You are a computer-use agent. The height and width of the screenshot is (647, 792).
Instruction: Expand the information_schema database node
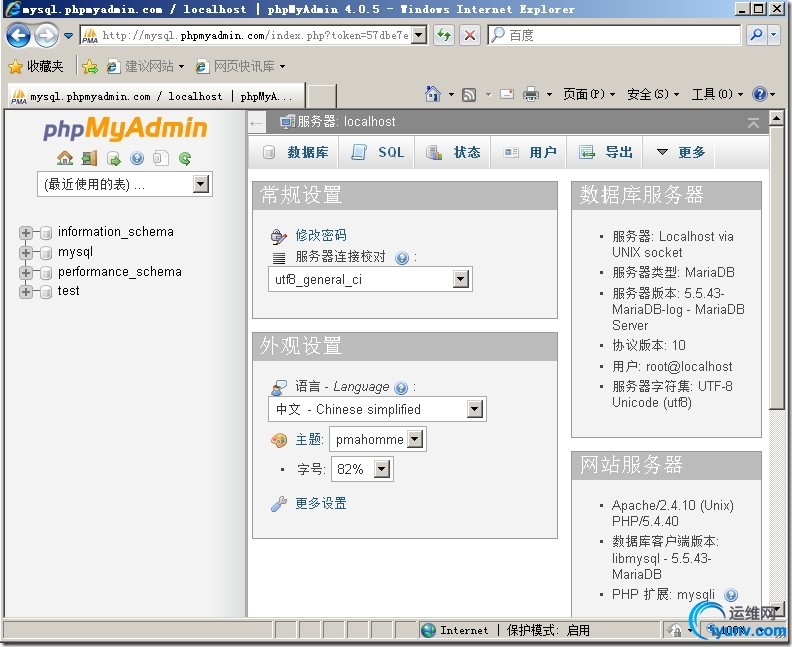click(26, 233)
